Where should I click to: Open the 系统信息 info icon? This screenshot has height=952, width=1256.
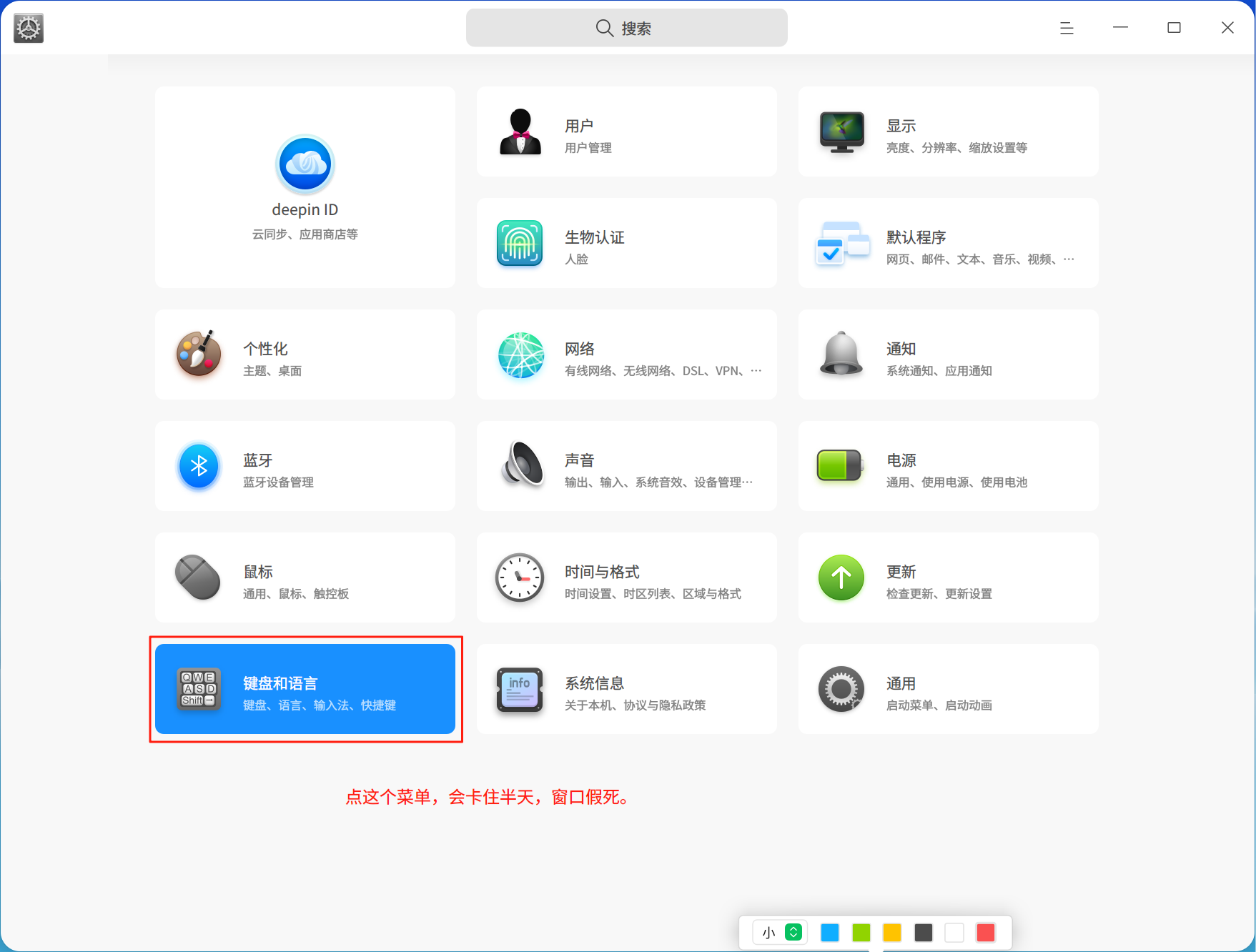(x=520, y=690)
